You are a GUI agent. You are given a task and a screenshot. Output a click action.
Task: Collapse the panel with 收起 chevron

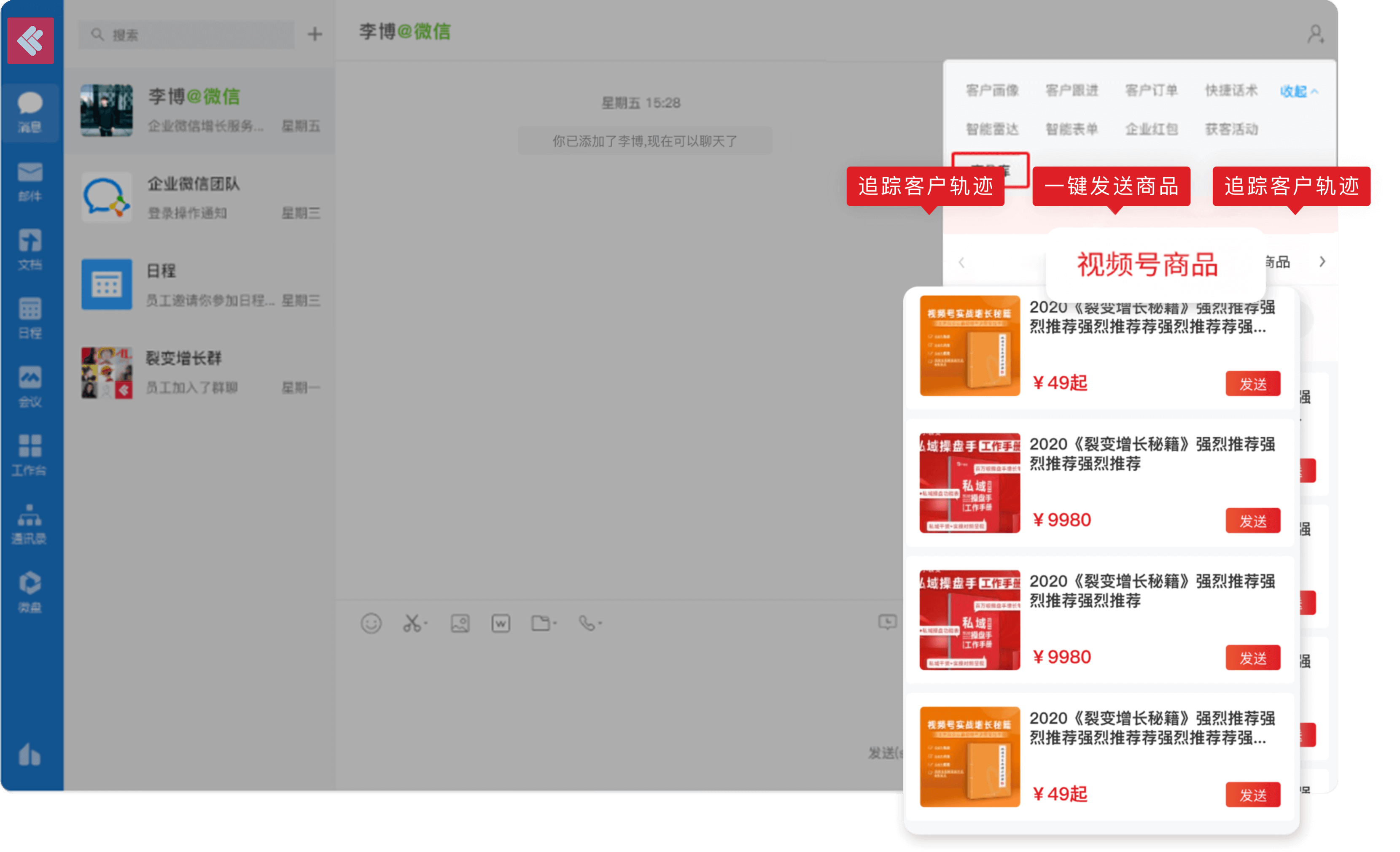click(x=1299, y=91)
